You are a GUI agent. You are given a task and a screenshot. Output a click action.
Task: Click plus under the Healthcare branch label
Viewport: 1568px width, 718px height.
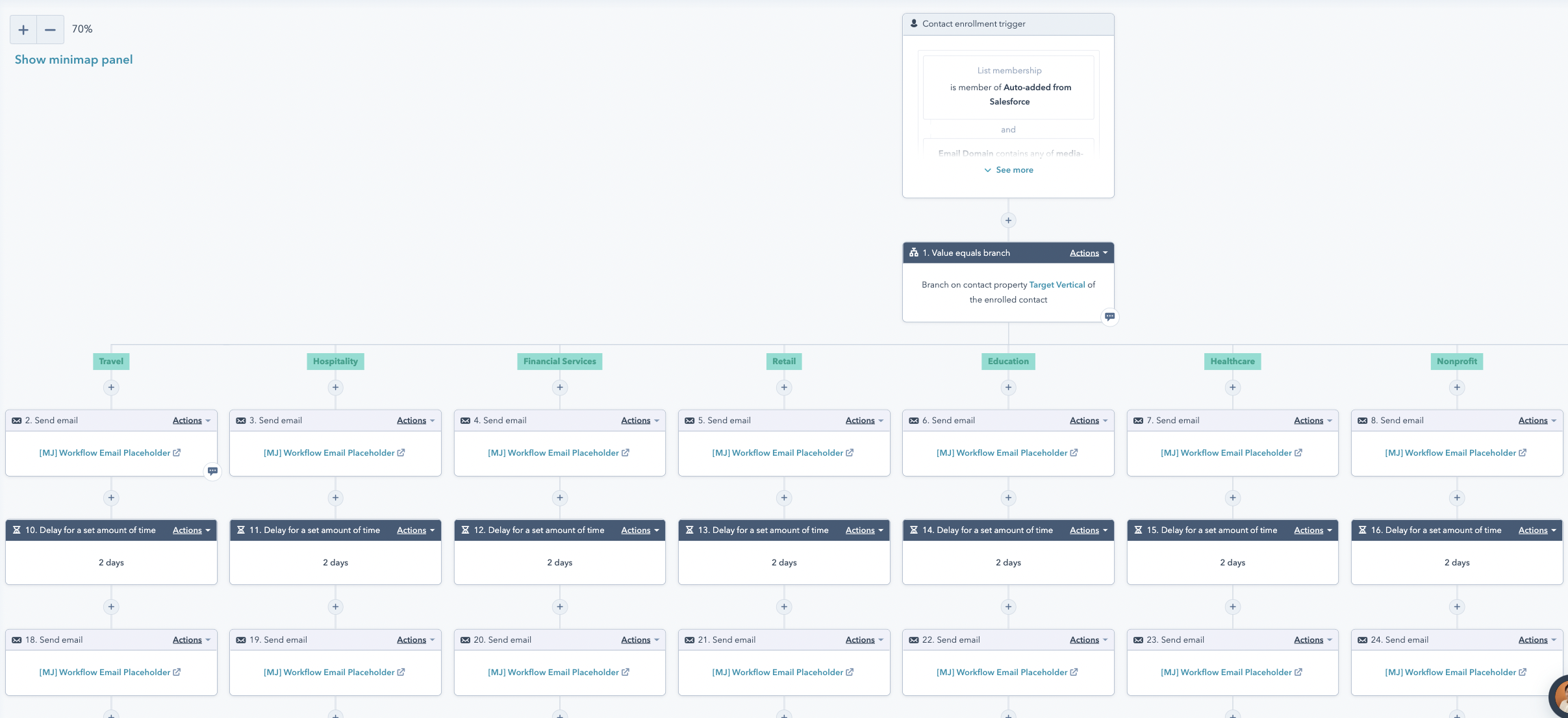pos(1232,388)
